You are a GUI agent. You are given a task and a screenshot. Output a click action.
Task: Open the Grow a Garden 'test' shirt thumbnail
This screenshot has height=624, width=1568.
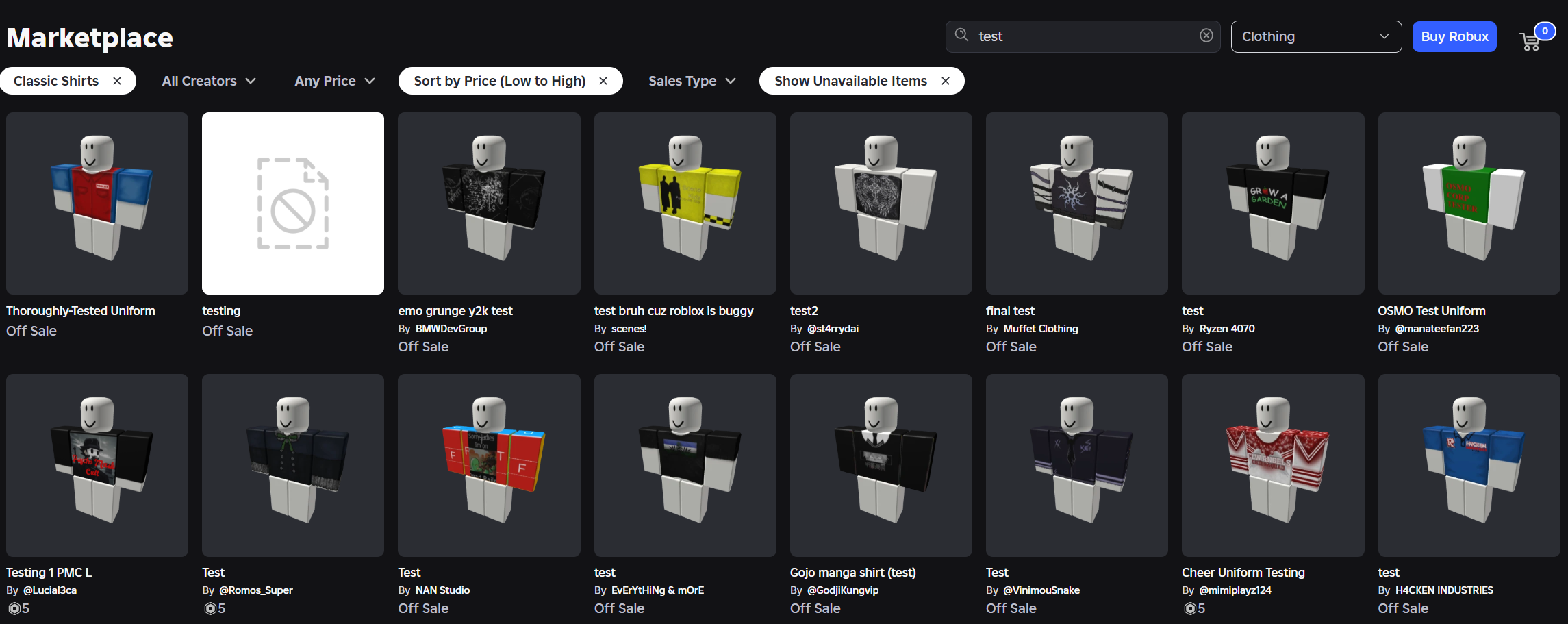pyautogui.click(x=1273, y=203)
